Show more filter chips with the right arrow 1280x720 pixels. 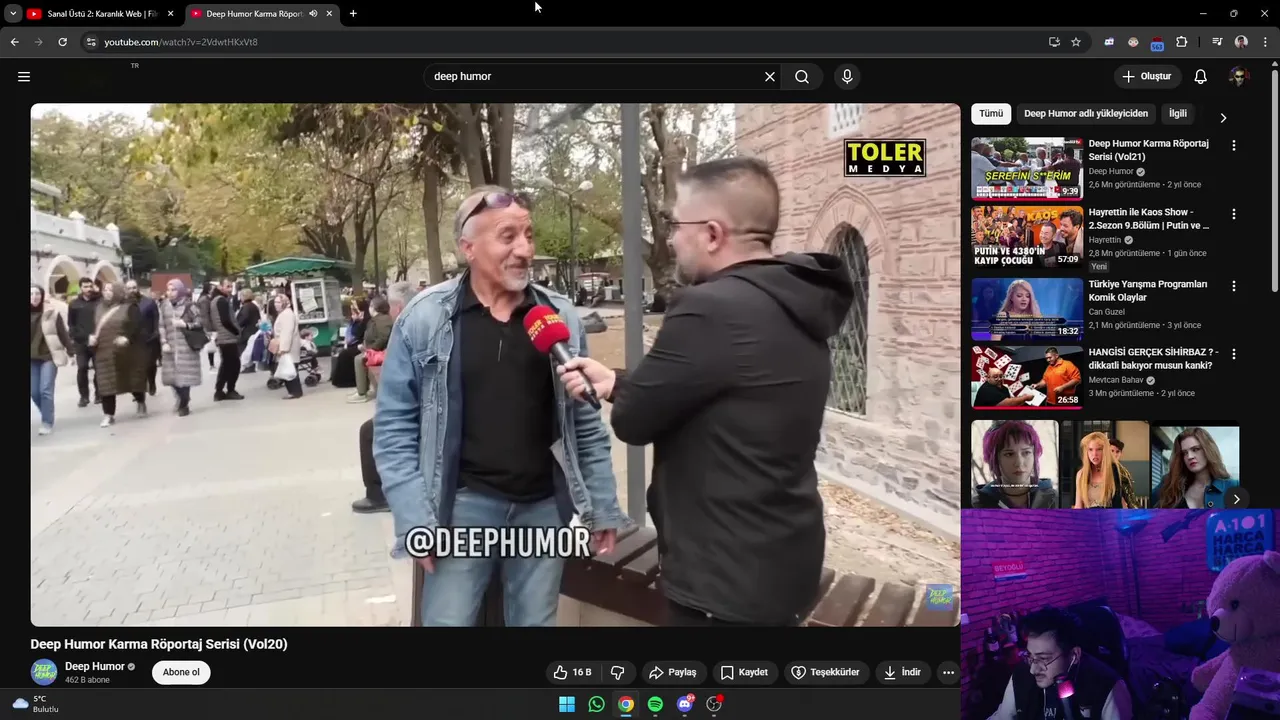coord(1222,117)
